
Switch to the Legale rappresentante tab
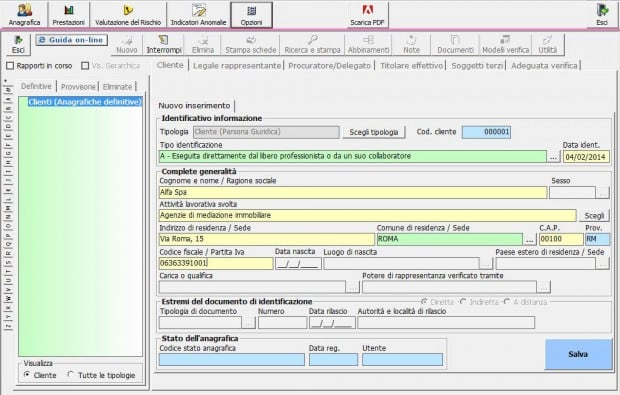pyautogui.click(x=237, y=66)
